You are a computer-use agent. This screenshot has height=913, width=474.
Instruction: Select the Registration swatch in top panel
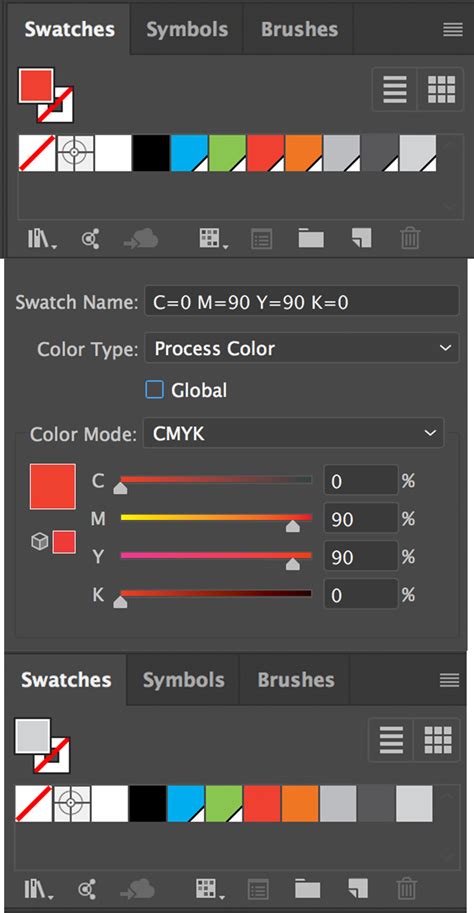[x=75, y=153]
